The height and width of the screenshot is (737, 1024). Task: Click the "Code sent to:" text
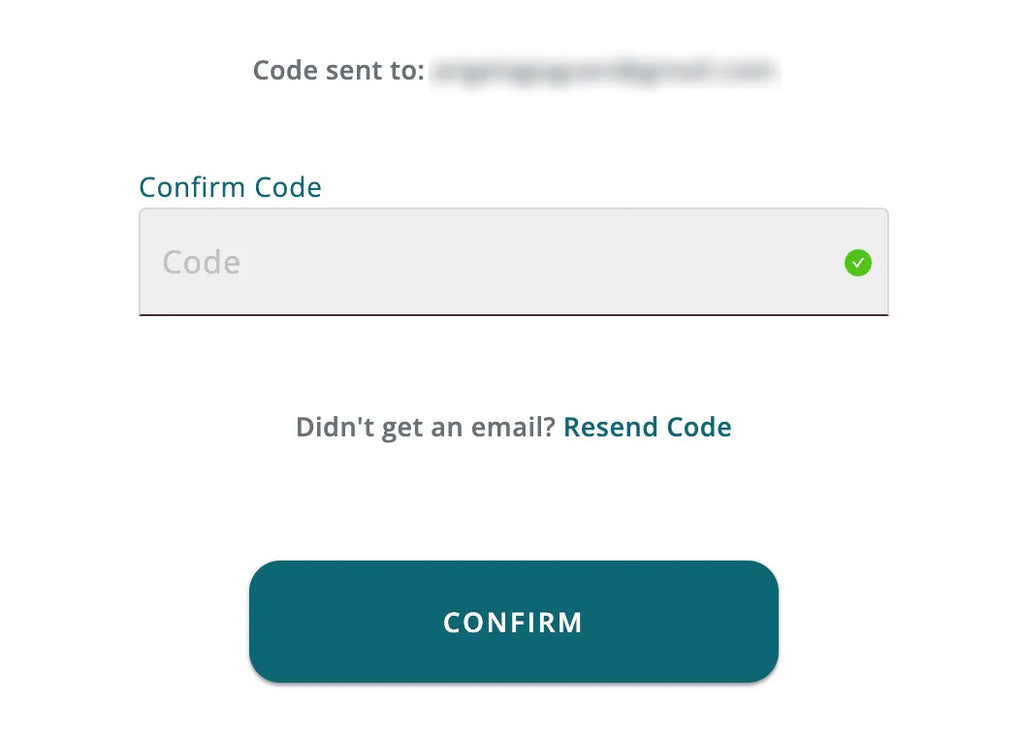tap(338, 71)
